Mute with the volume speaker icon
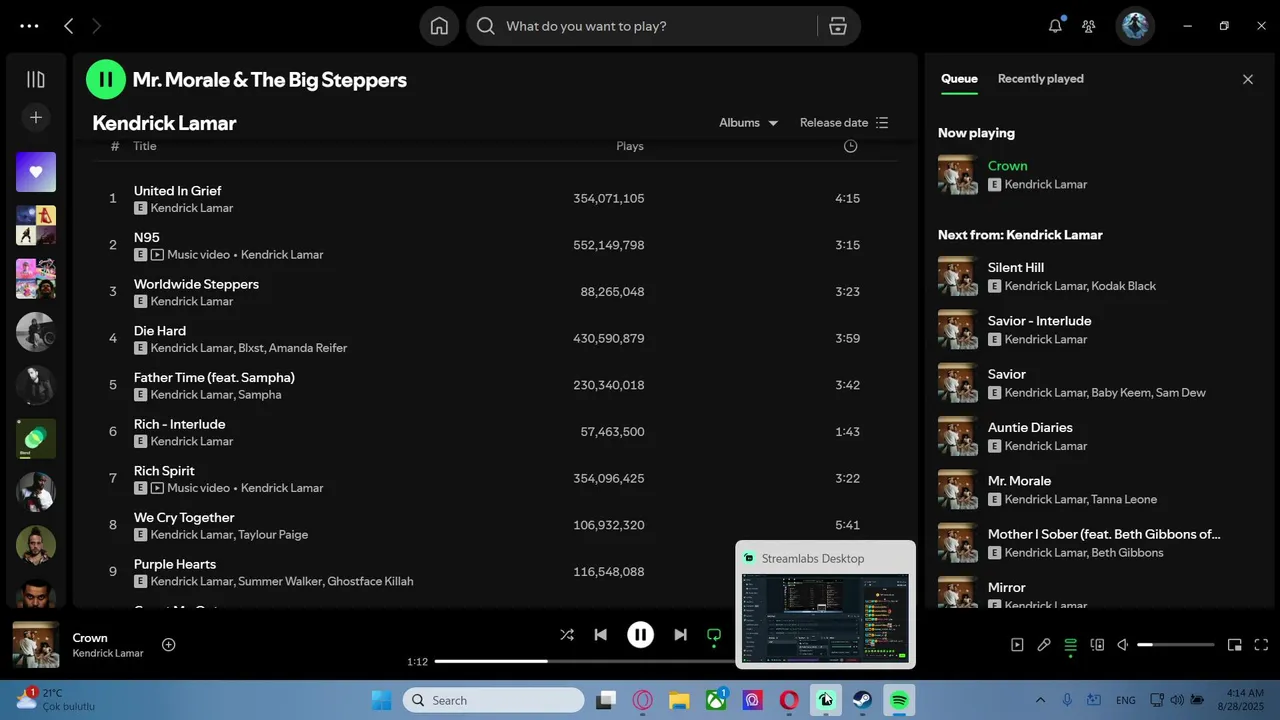The image size is (1280, 720). pos(1122,645)
